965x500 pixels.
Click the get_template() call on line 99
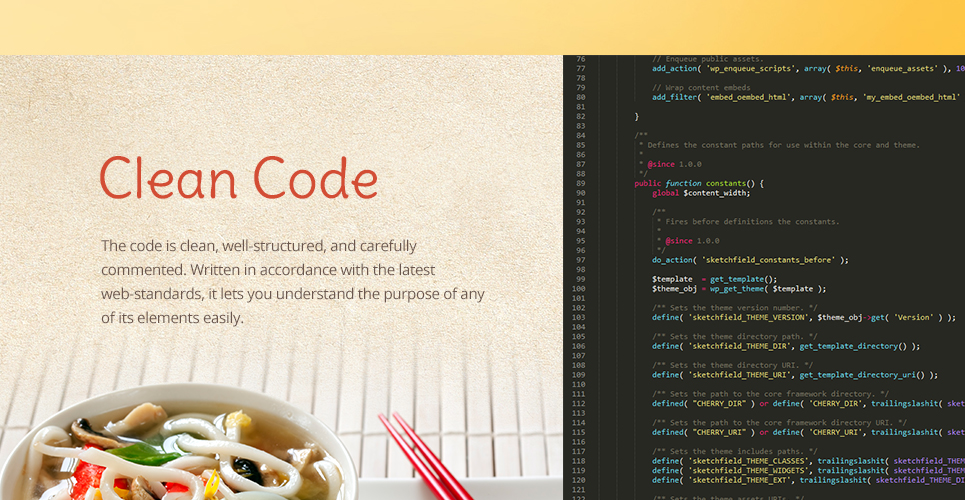(x=743, y=279)
